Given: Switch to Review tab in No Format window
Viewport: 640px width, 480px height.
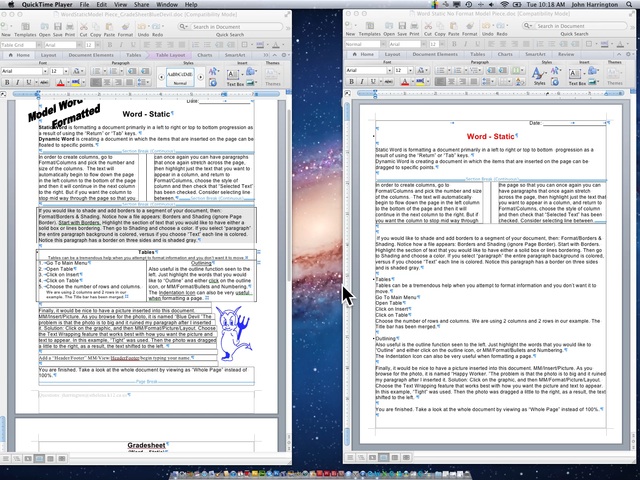Looking at the screenshot, I should (566, 54).
